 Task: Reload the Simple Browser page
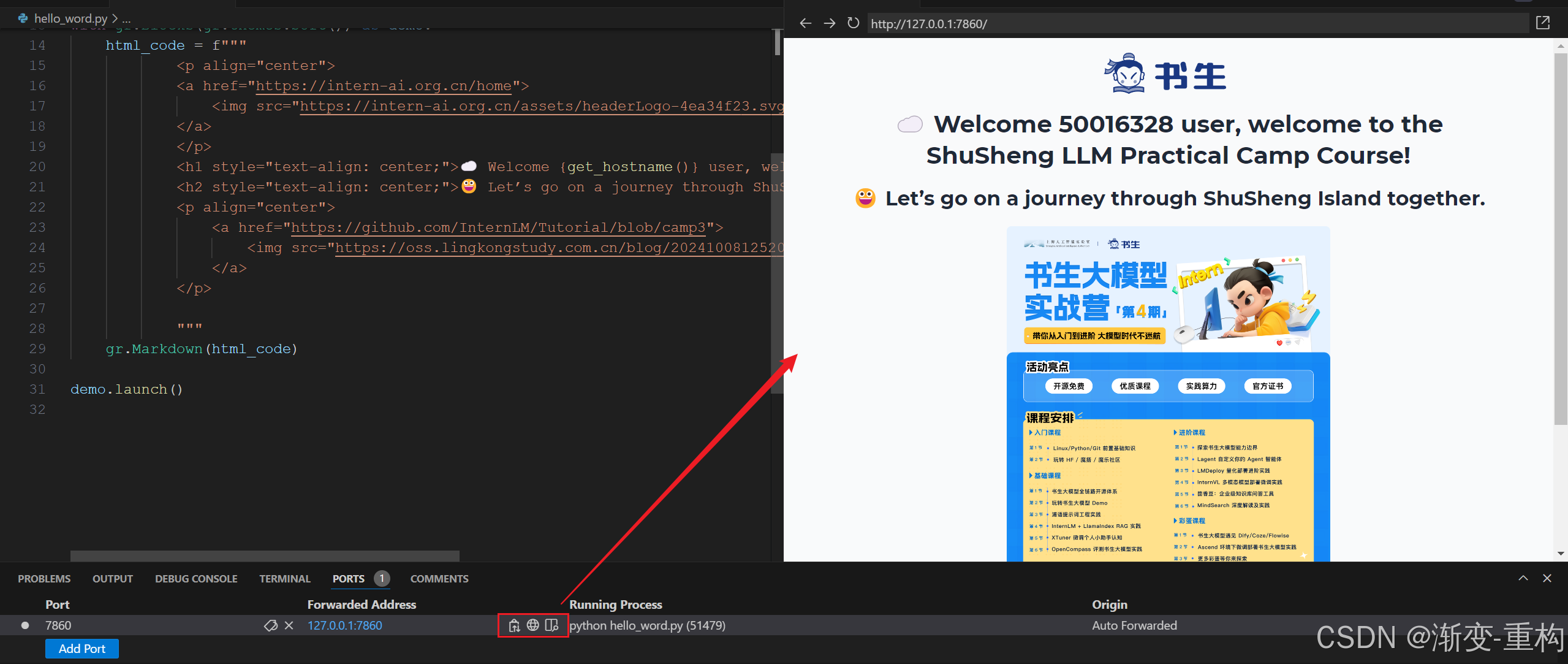(853, 23)
